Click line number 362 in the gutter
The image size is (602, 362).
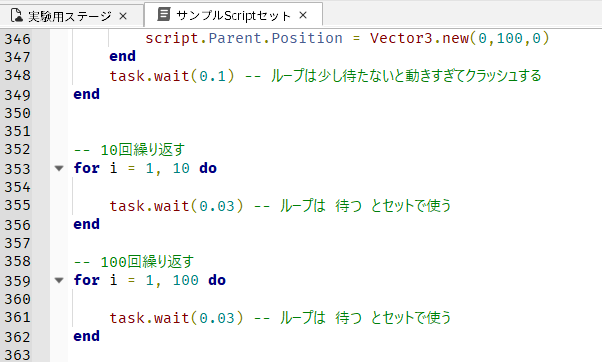point(17,337)
